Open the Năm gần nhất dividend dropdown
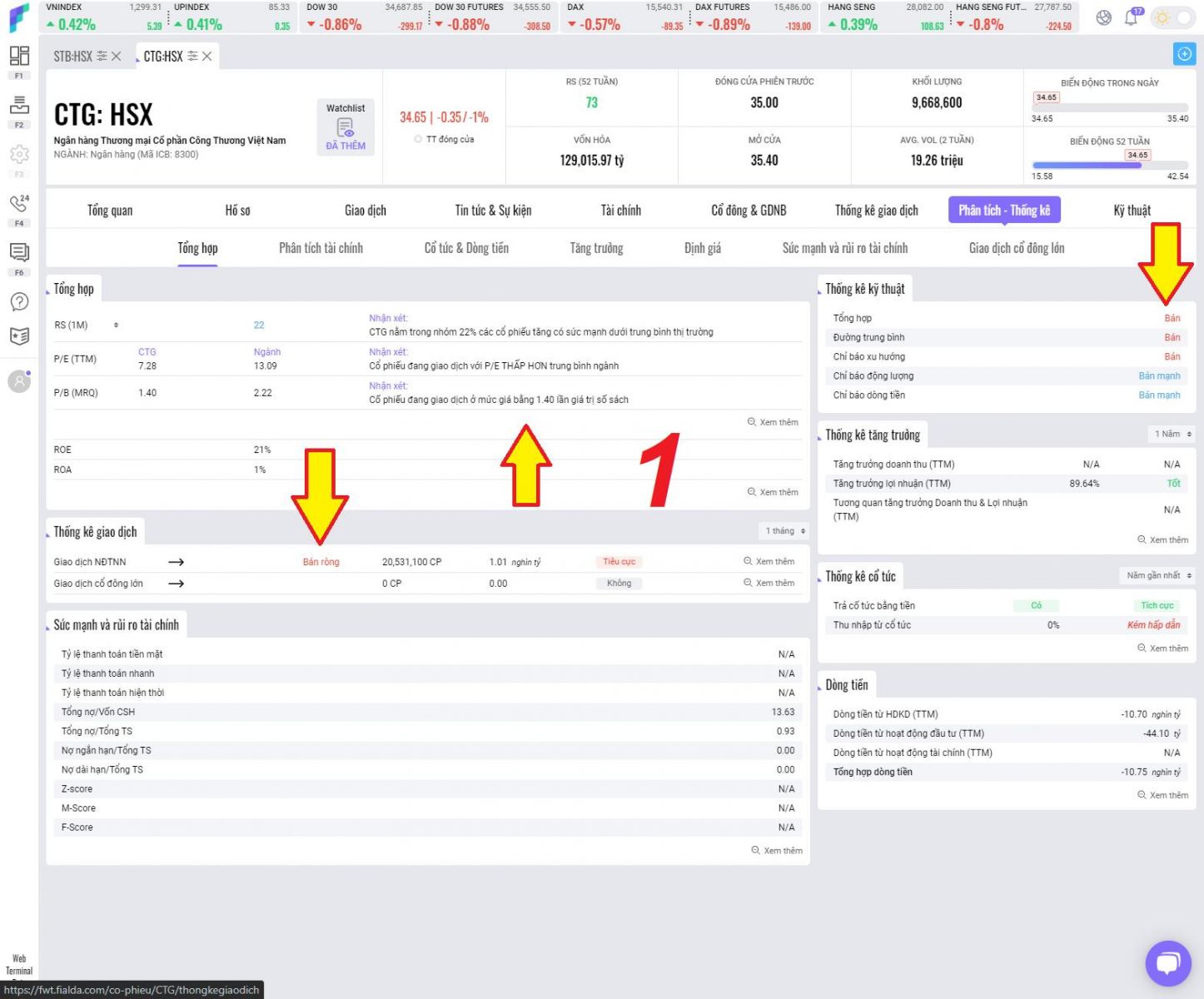 point(1158,575)
